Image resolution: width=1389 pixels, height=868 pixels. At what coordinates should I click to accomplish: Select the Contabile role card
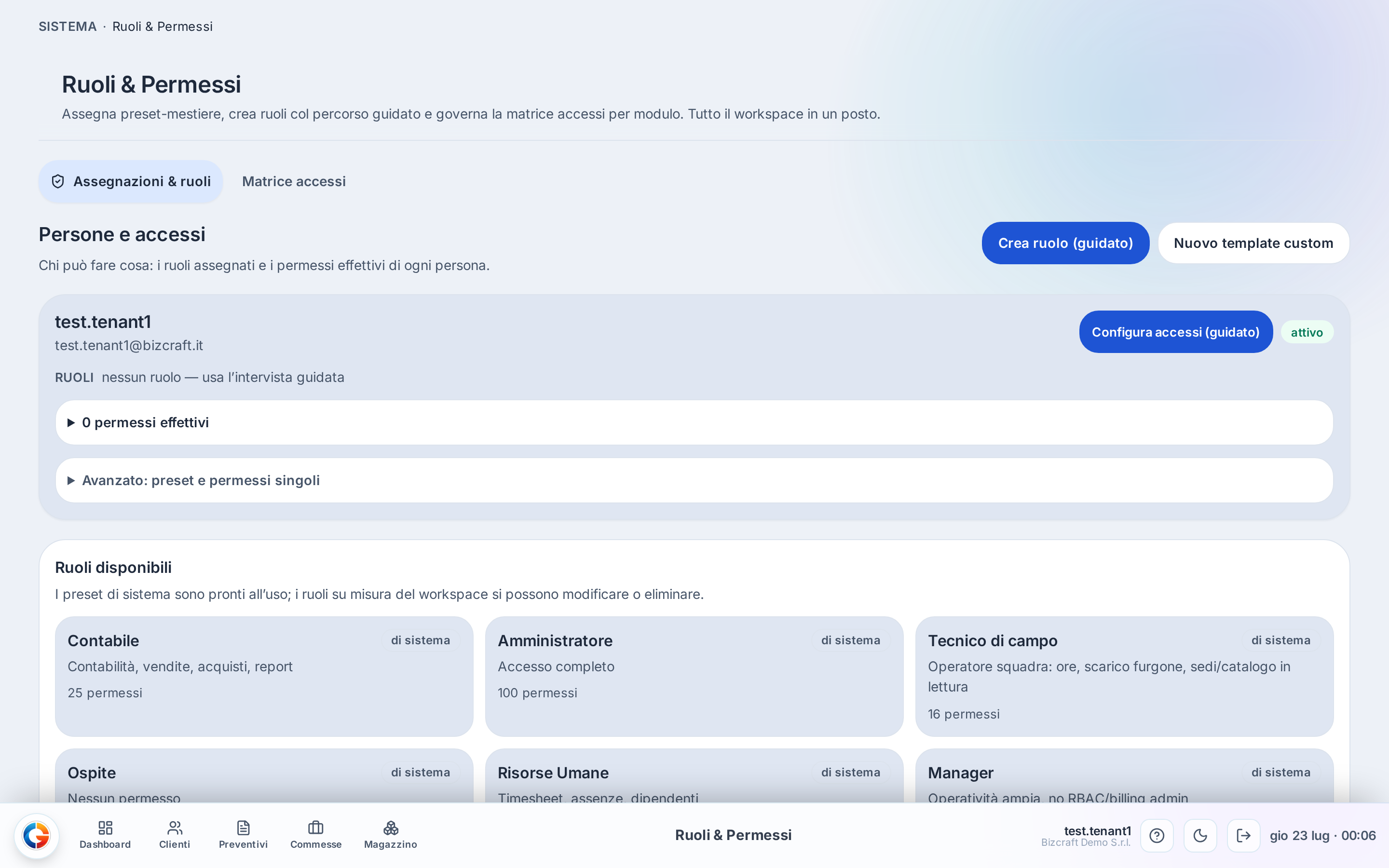(x=264, y=676)
